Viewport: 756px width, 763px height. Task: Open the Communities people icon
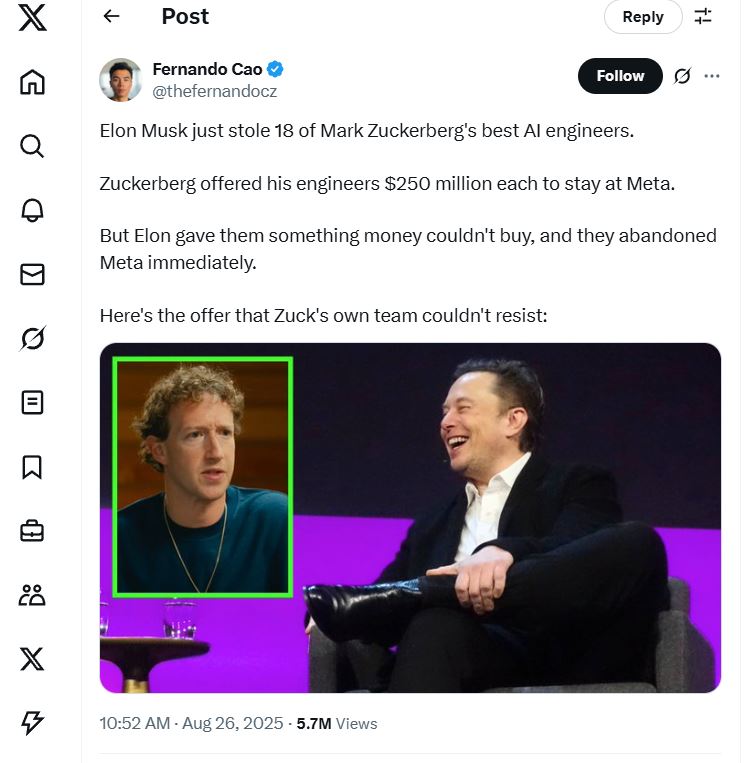(32, 595)
